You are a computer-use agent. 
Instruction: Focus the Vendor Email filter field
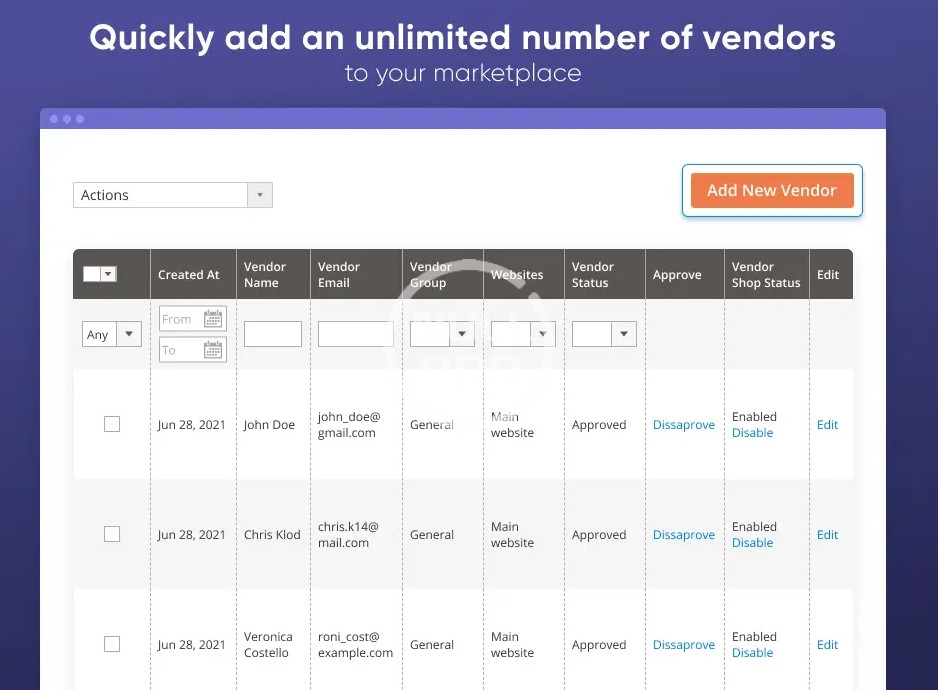(355, 334)
